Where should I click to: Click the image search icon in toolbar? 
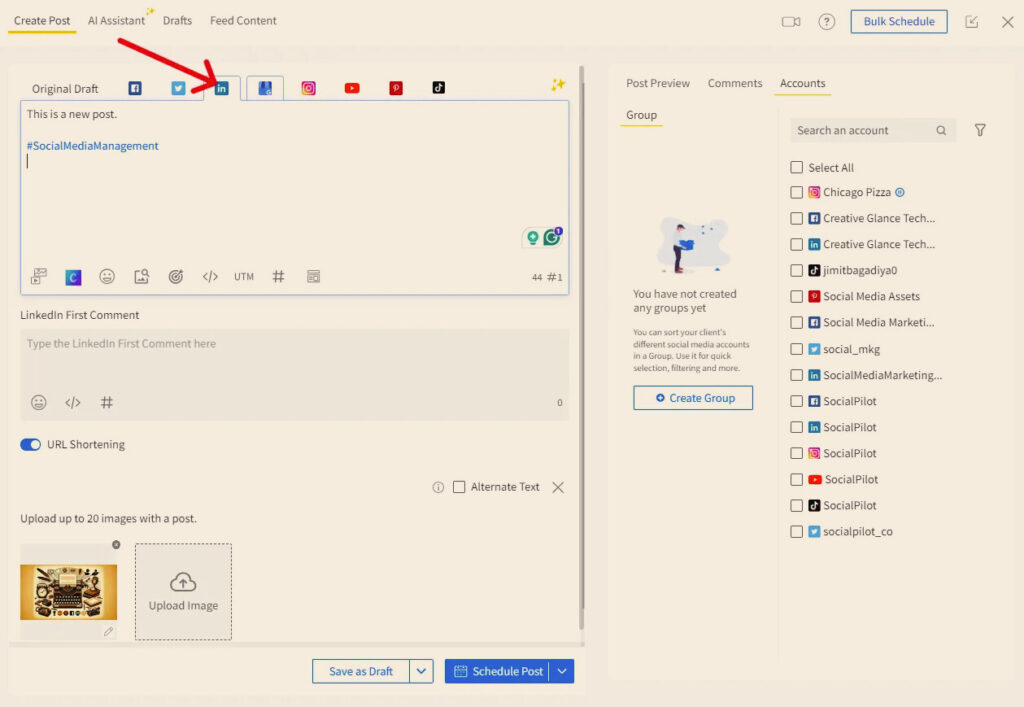(141, 277)
